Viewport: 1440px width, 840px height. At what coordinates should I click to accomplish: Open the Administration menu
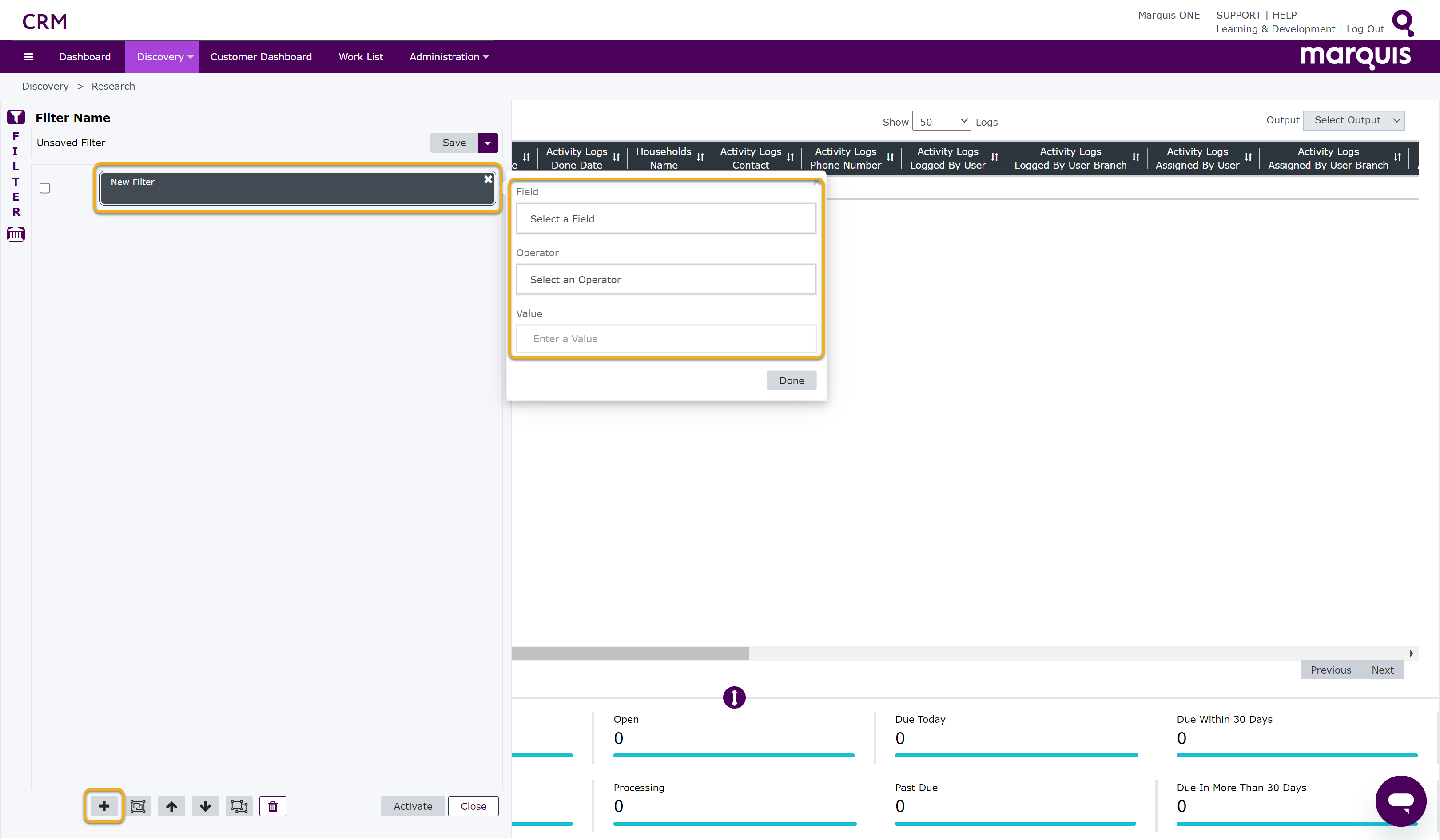(449, 56)
